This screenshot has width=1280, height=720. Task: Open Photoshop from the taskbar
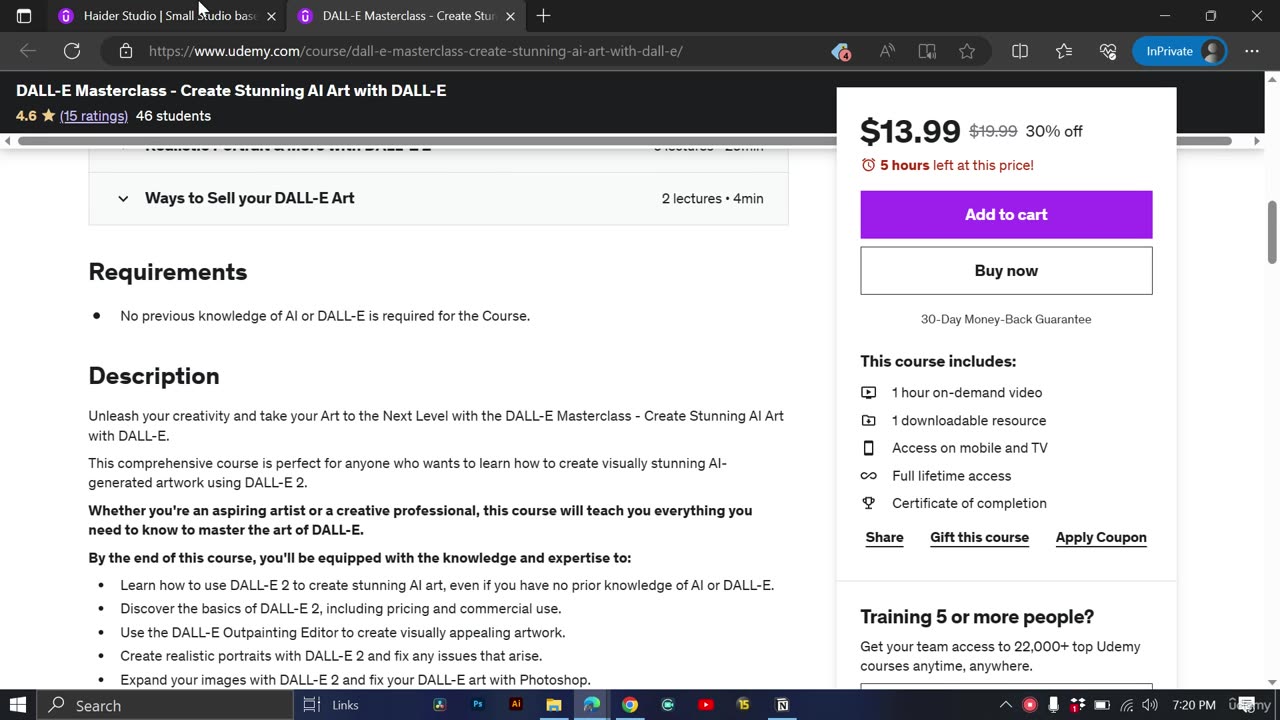(478, 705)
